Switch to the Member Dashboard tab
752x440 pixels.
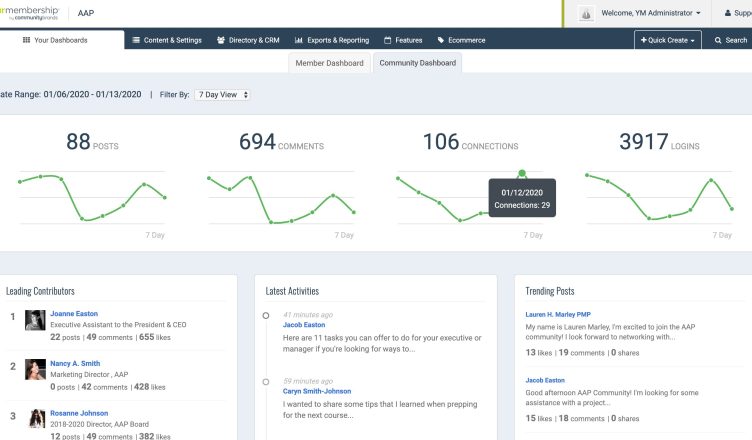point(329,63)
